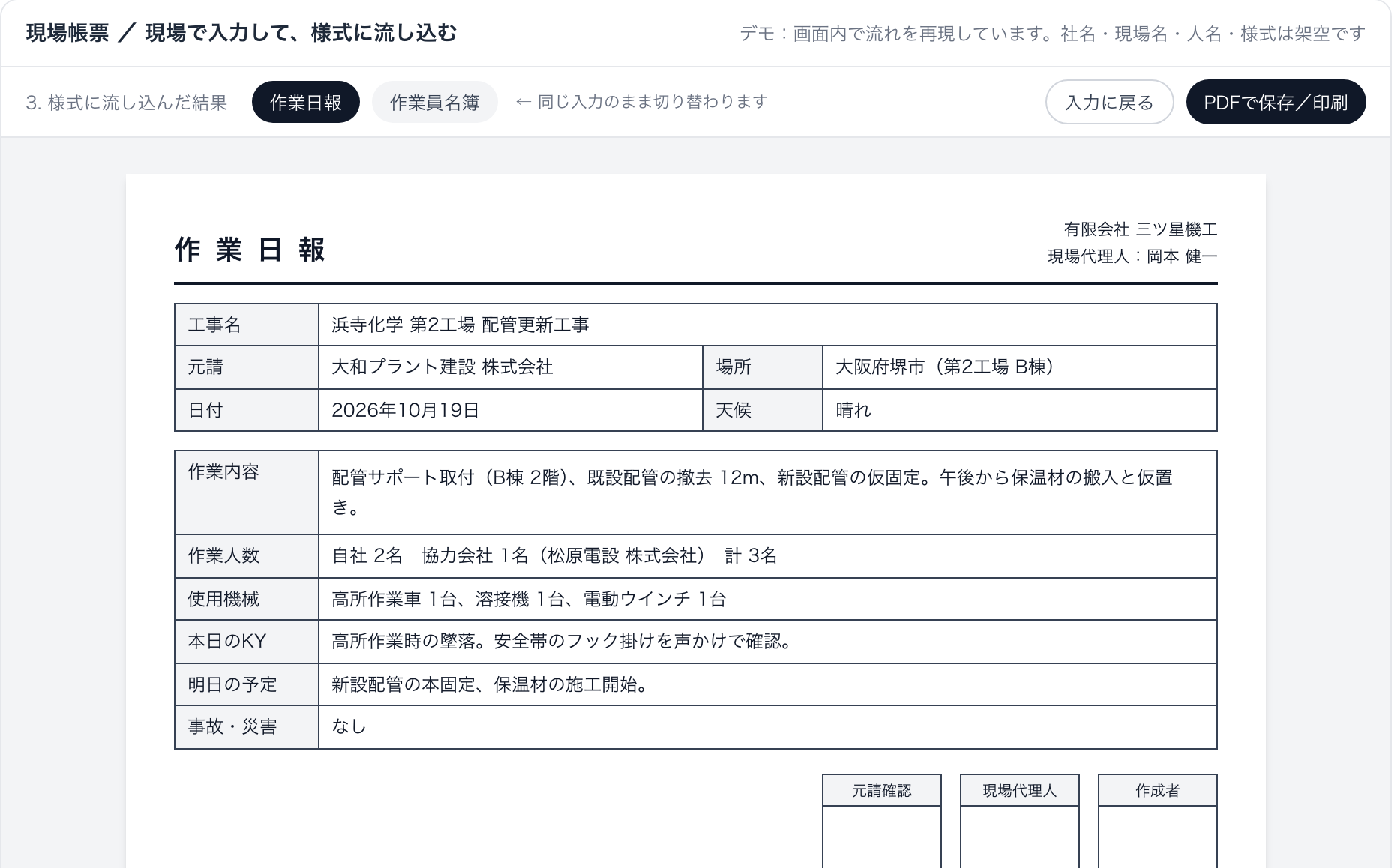Image resolution: width=1392 pixels, height=868 pixels.
Task: Switch to the 作業員名簿 tab
Action: [x=434, y=102]
